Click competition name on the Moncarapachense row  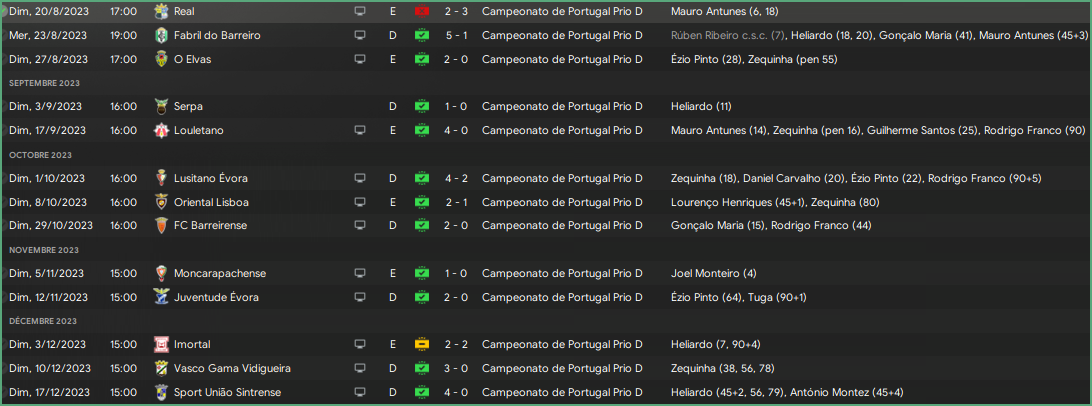tap(562, 274)
